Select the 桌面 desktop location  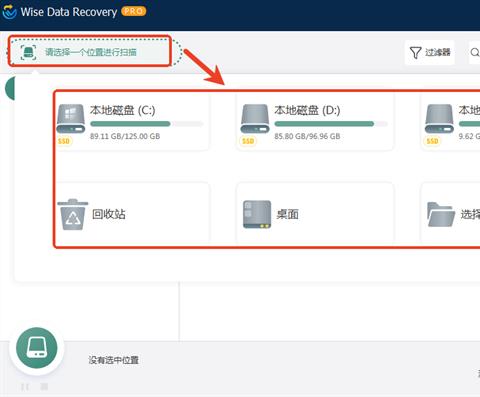[315, 213]
